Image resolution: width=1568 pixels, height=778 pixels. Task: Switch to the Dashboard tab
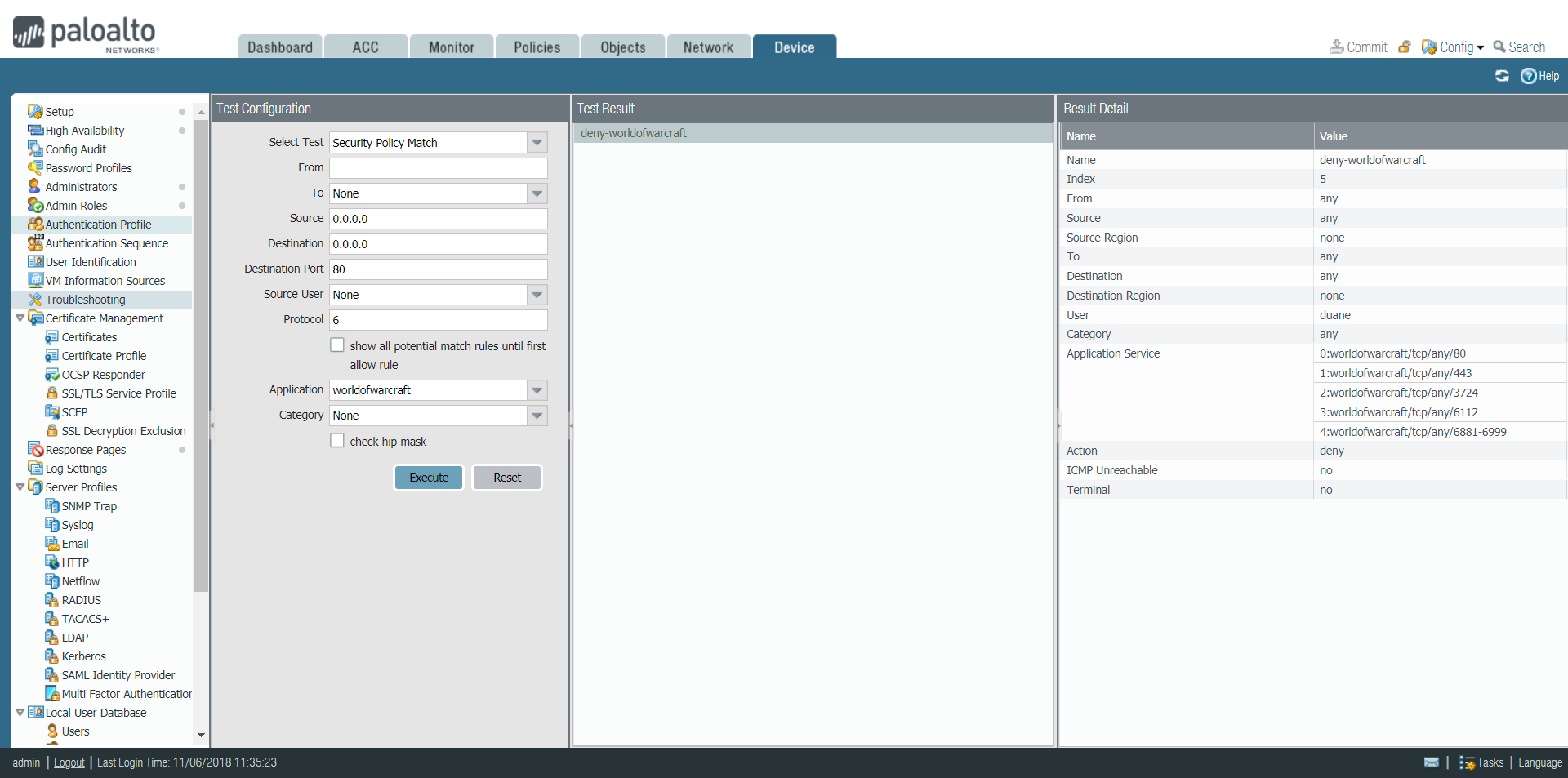click(280, 47)
